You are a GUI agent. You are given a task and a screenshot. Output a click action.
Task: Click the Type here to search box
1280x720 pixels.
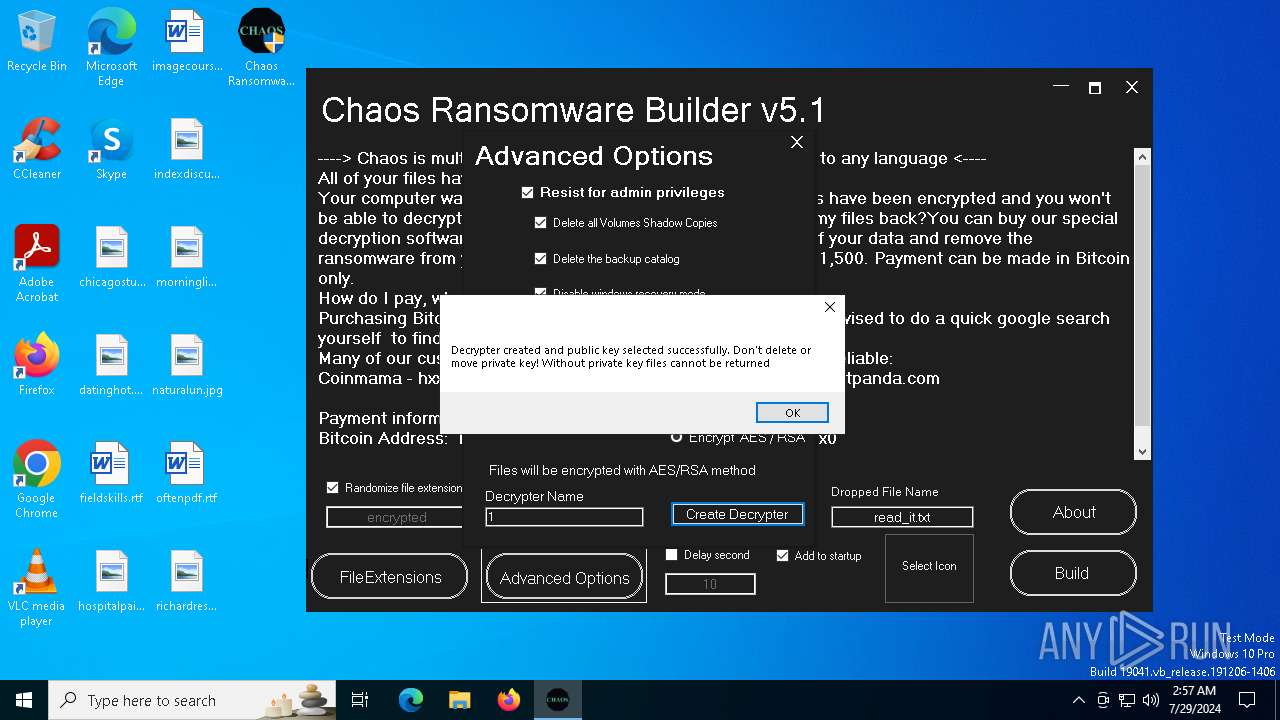click(193, 700)
